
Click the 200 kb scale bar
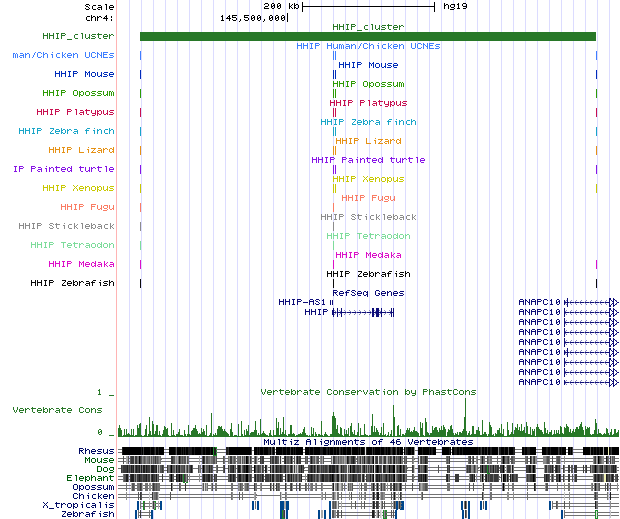coord(368,6)
